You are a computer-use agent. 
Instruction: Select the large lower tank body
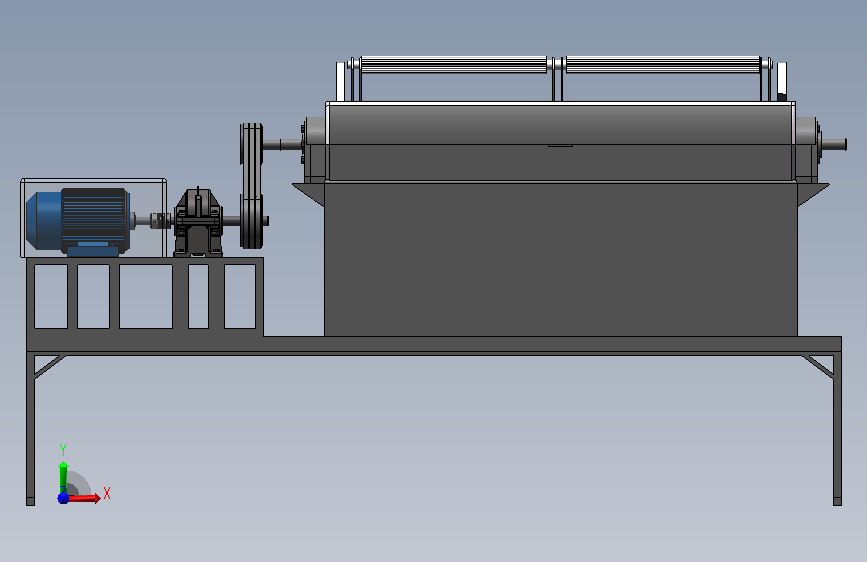tap(561, 259)
